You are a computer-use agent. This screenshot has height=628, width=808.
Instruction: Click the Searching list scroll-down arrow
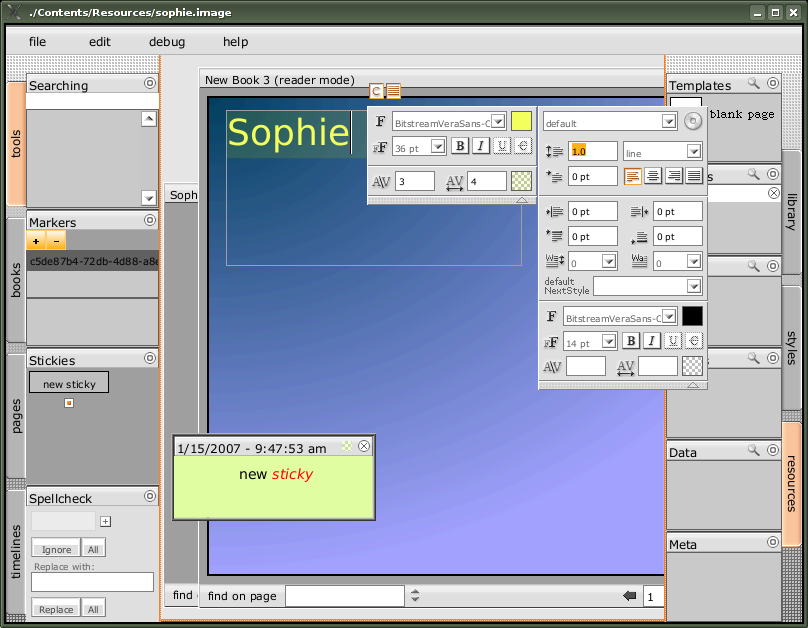(x=149, y=197)
